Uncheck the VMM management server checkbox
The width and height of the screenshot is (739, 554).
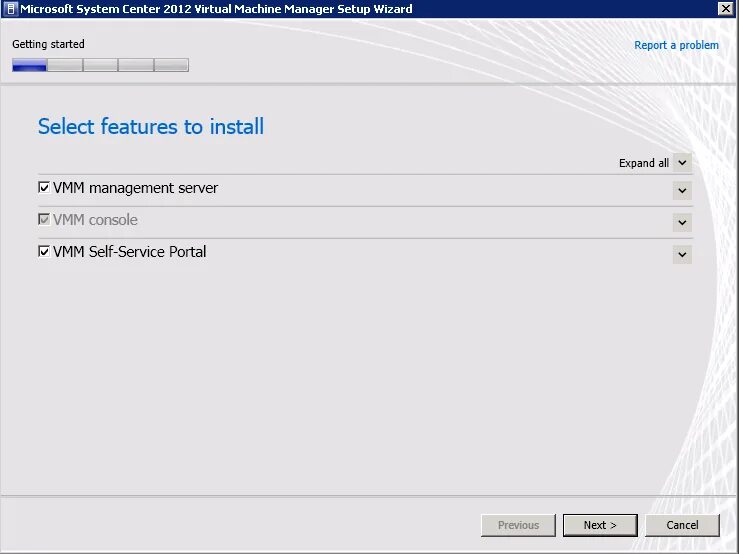coord(44,188)
